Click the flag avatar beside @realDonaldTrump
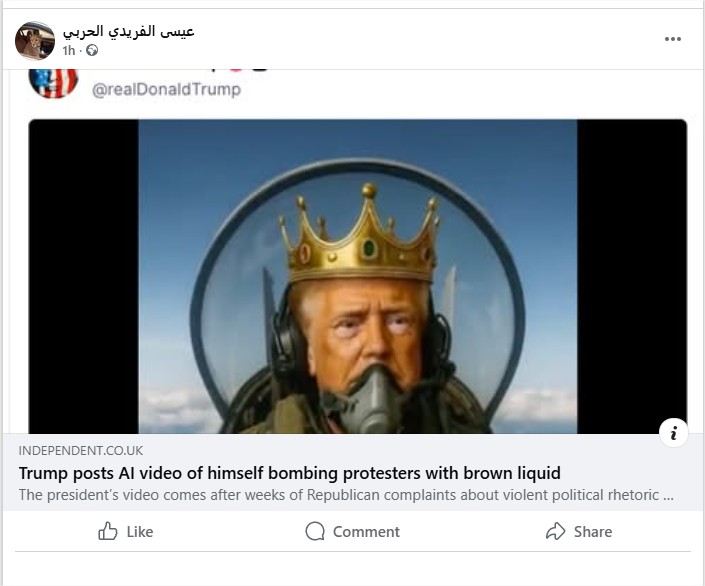The height and width of the screenshot is (586, 705). (53, 83)
